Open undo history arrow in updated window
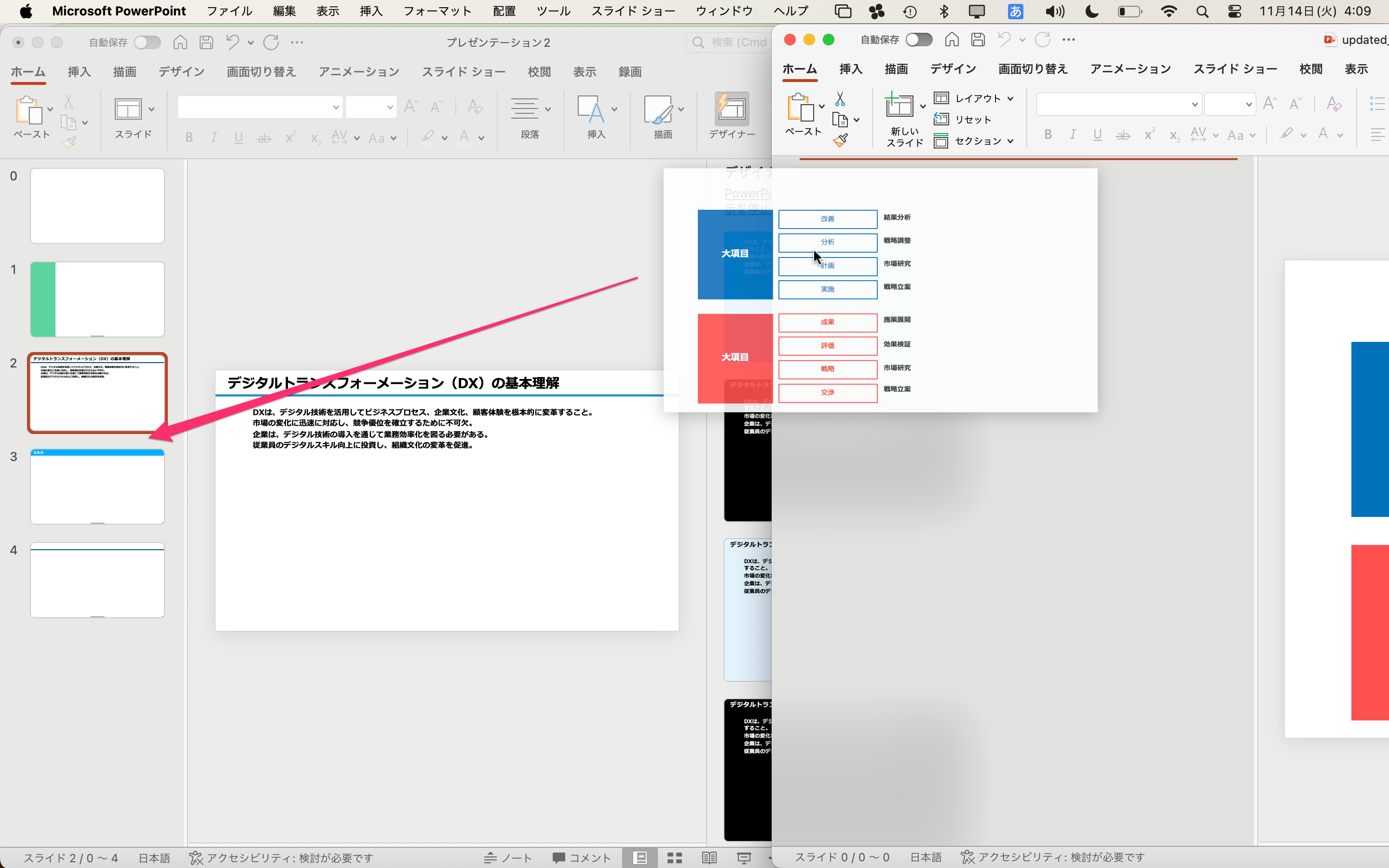Screen dimensions: 1389x868 (1022, 40)
